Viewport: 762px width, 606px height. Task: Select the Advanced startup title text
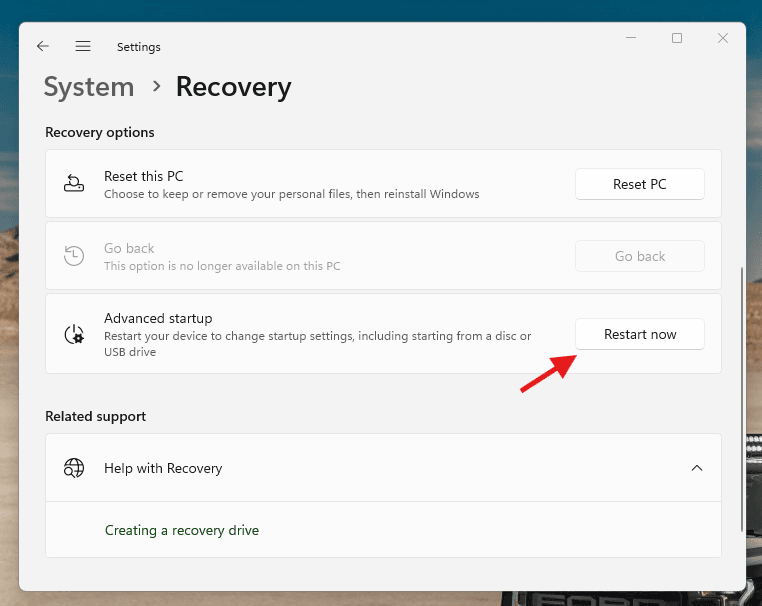pos(158,318)
